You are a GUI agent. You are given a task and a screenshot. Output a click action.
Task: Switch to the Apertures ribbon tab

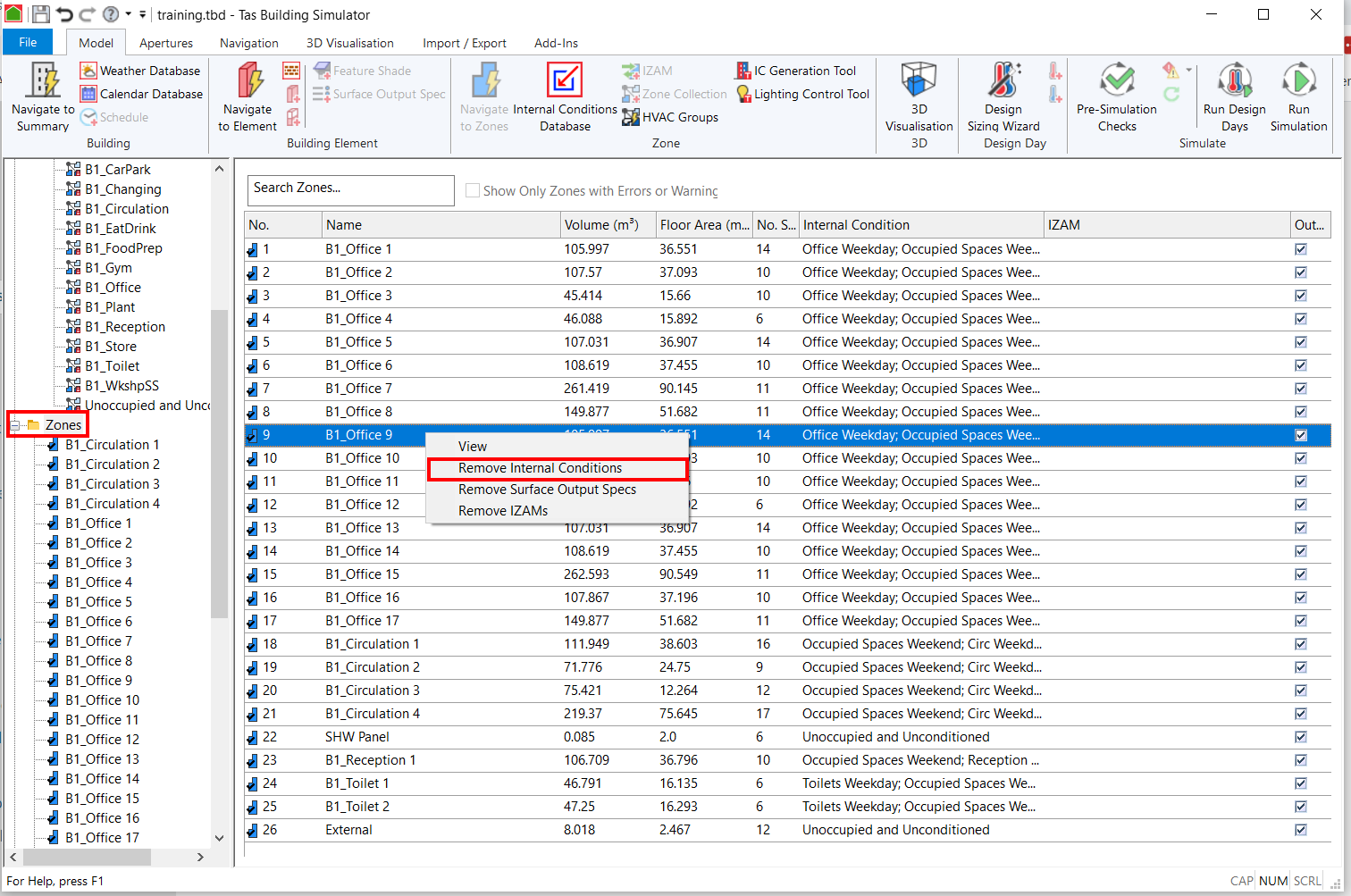pos(166,43)
